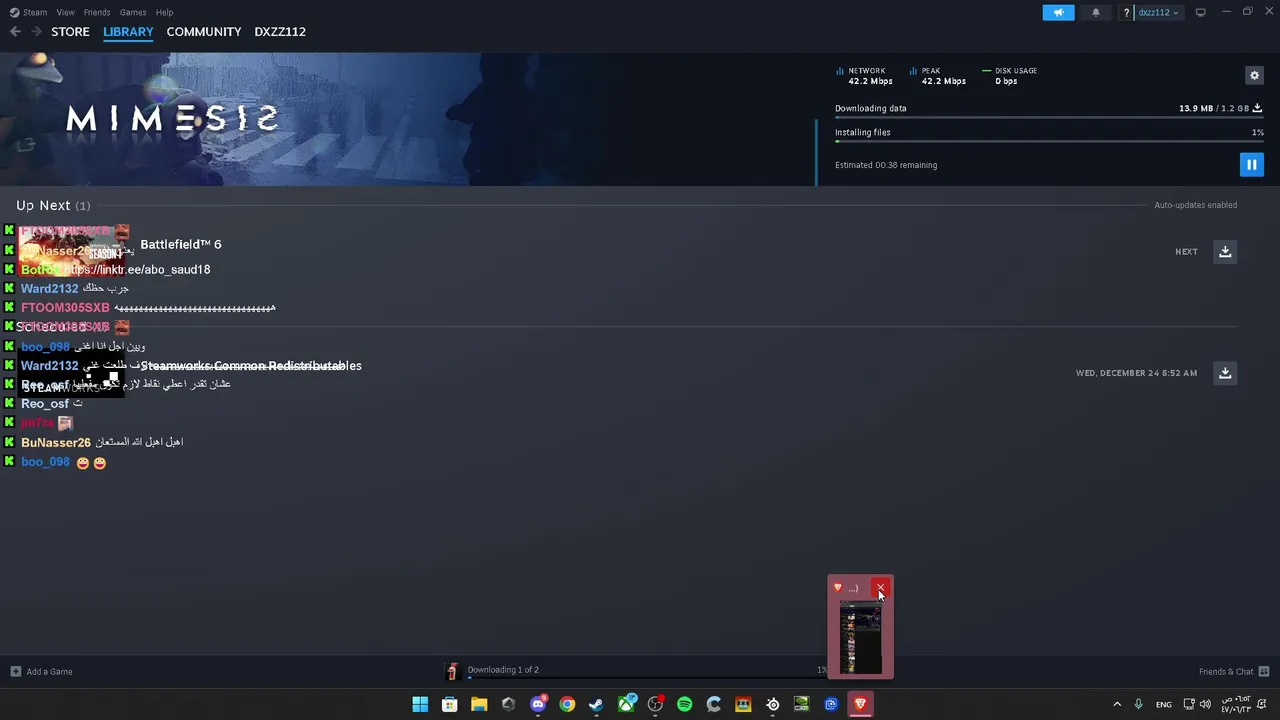Open the NVIDIA app from the taskbar

[x=801, y=704]
